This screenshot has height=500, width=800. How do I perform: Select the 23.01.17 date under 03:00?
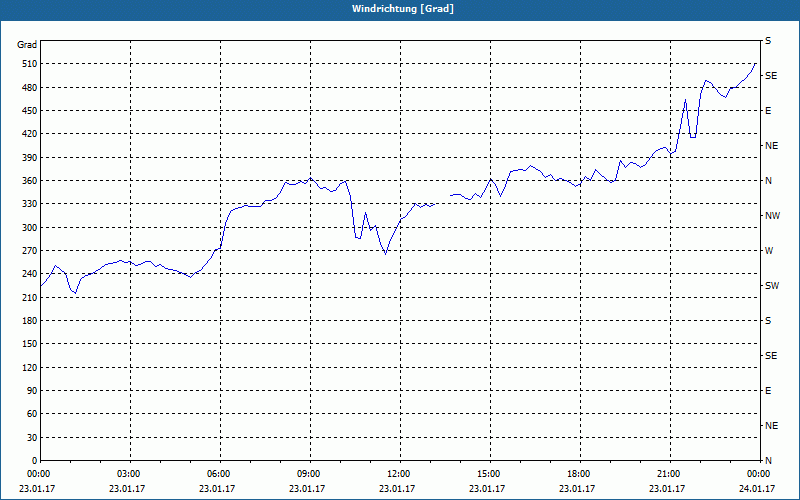tap(127, 489)
